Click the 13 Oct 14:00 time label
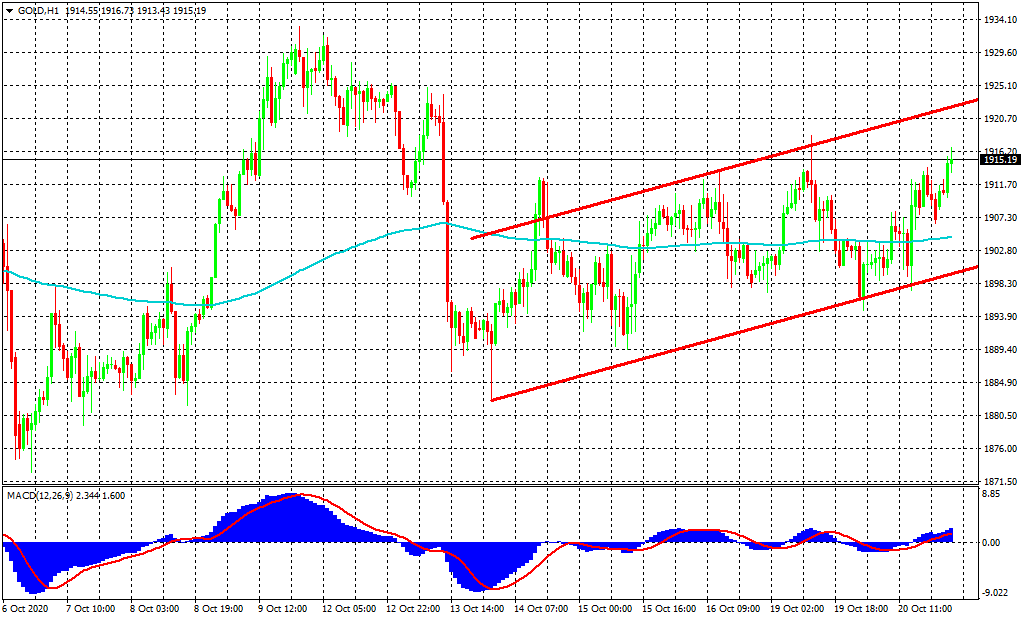The height and width of the screenshot is (620, 1024). coord(478,608)
